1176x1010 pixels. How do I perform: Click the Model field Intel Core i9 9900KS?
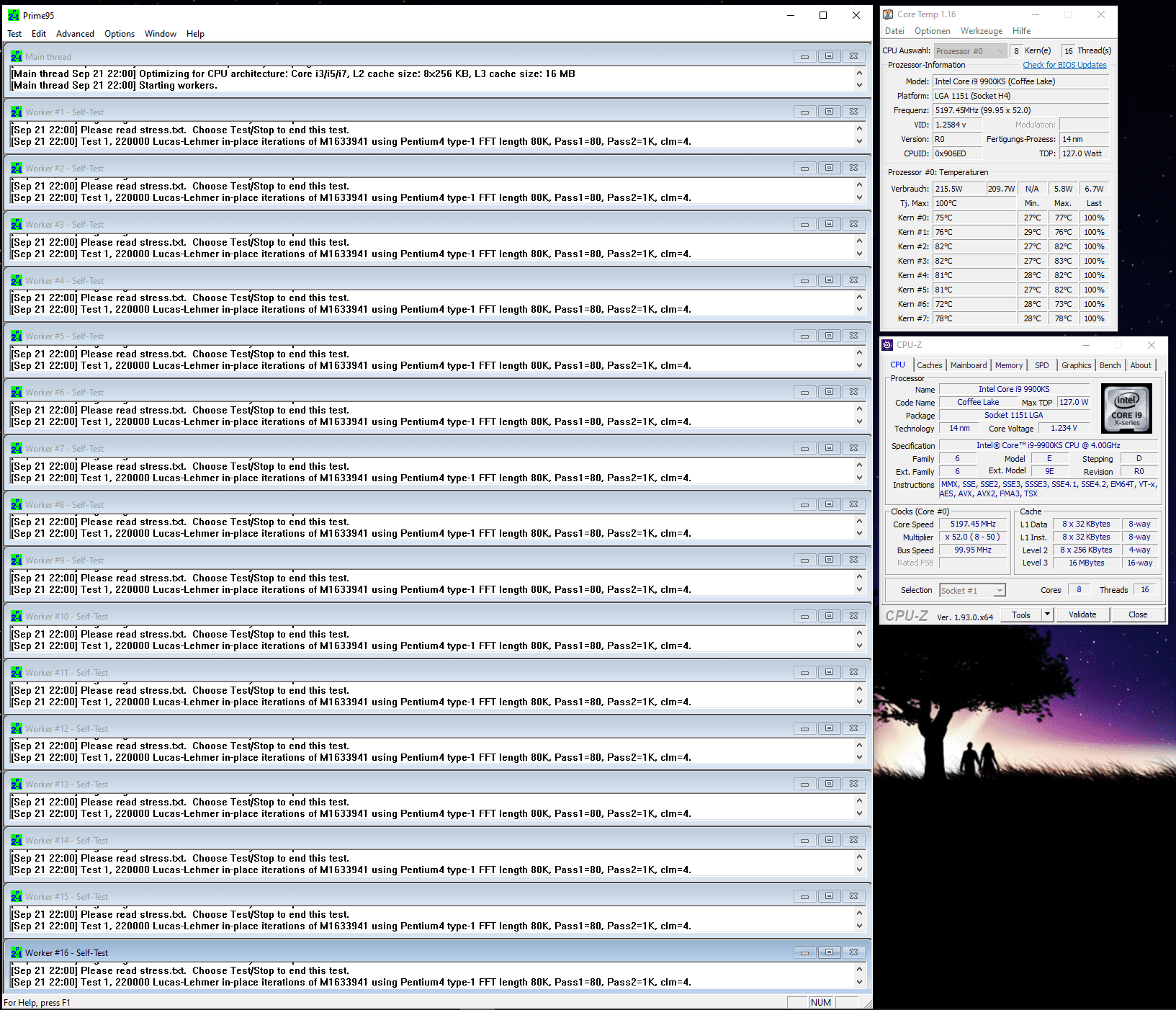pyautogui.click(x=1020, y=81)
